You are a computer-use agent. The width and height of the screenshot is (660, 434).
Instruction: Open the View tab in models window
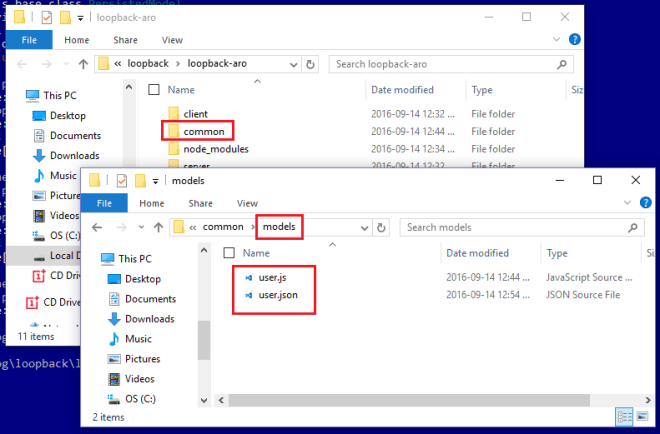click(x=247, y=203)
